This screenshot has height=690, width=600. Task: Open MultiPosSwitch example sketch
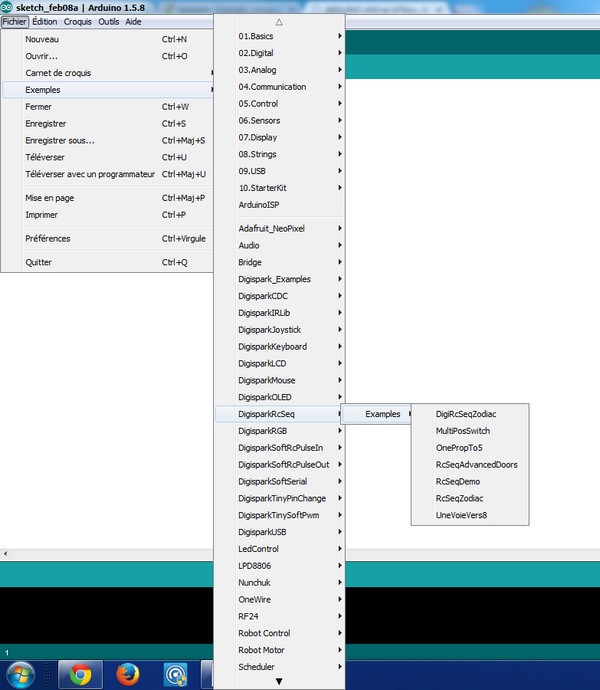tap(470, 431)
